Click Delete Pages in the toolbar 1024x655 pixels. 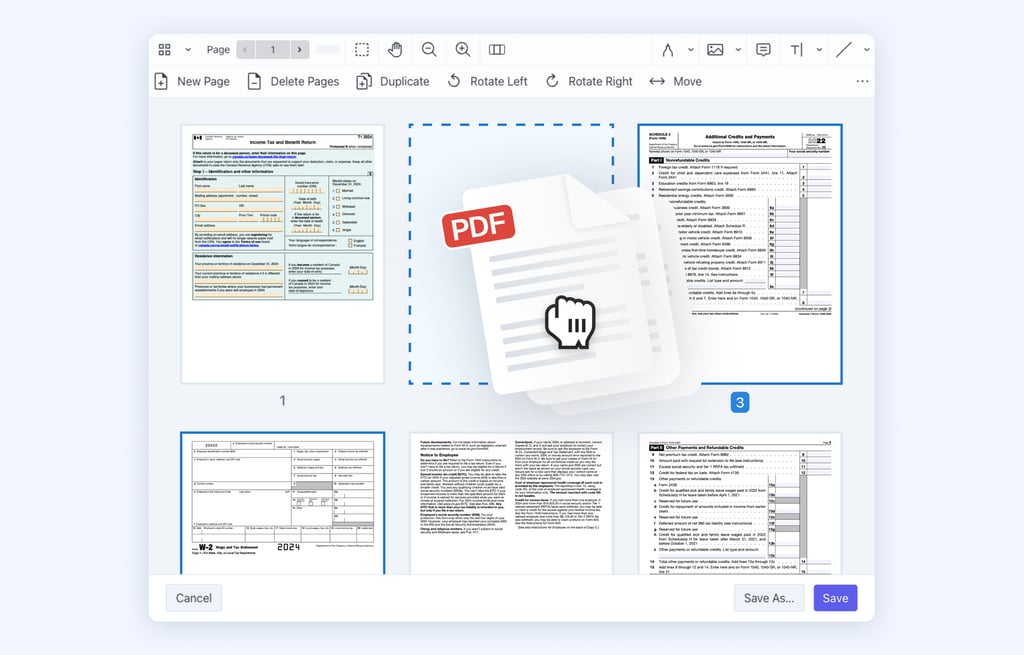click(293, 81)
